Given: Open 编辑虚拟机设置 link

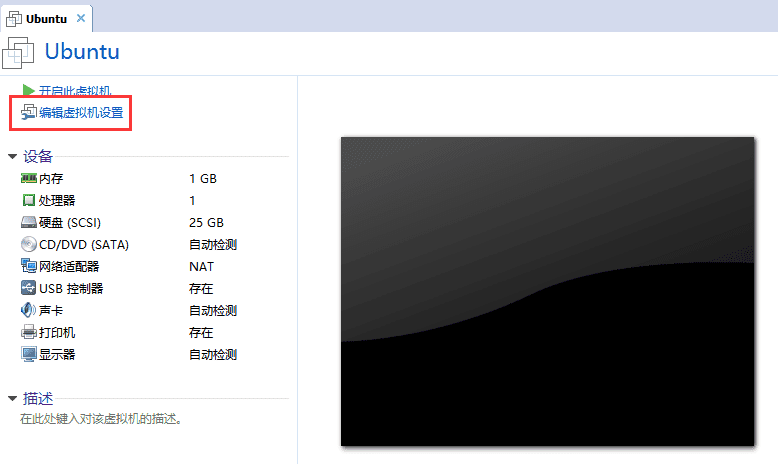Looking at the screenshot, I should (81, 113).
